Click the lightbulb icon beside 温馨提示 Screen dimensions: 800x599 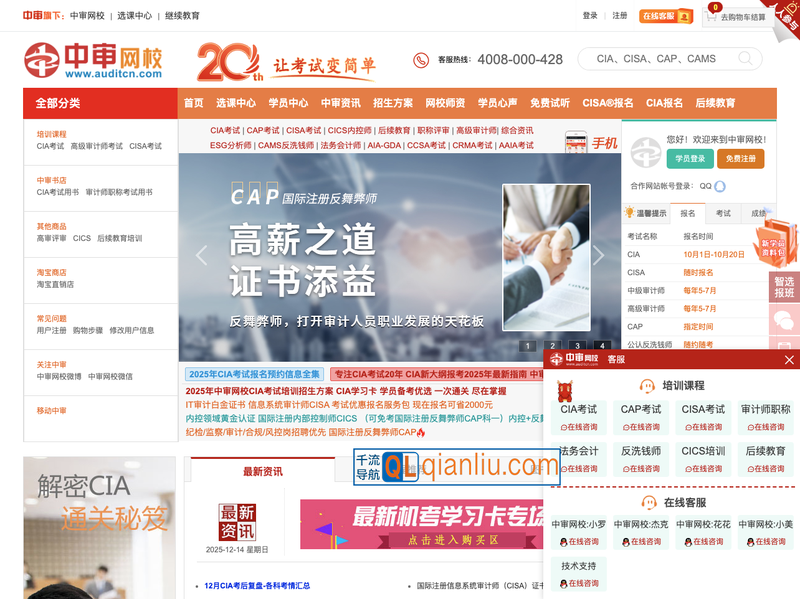click(x=629, y=212)
